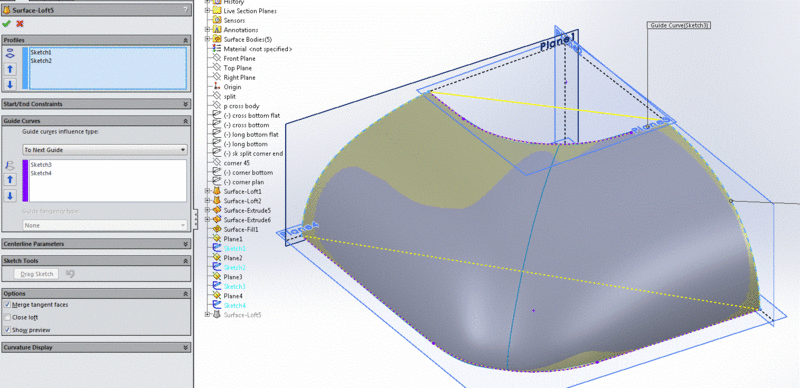Click the disabled None guide tangency dropdown
Screen dimensions: 800x388
point(105,225)
